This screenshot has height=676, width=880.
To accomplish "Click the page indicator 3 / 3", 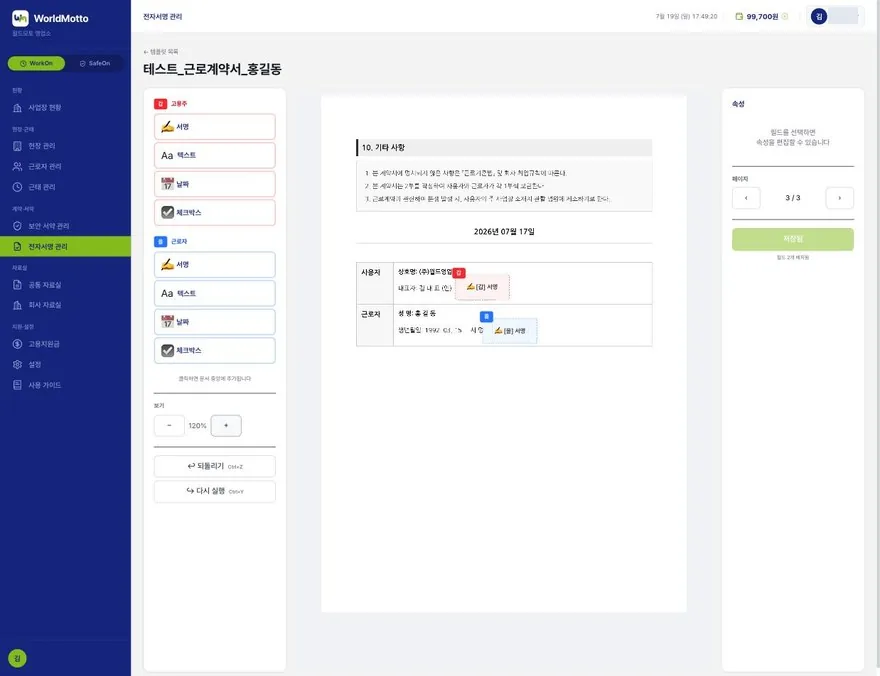I will (792, 198).
